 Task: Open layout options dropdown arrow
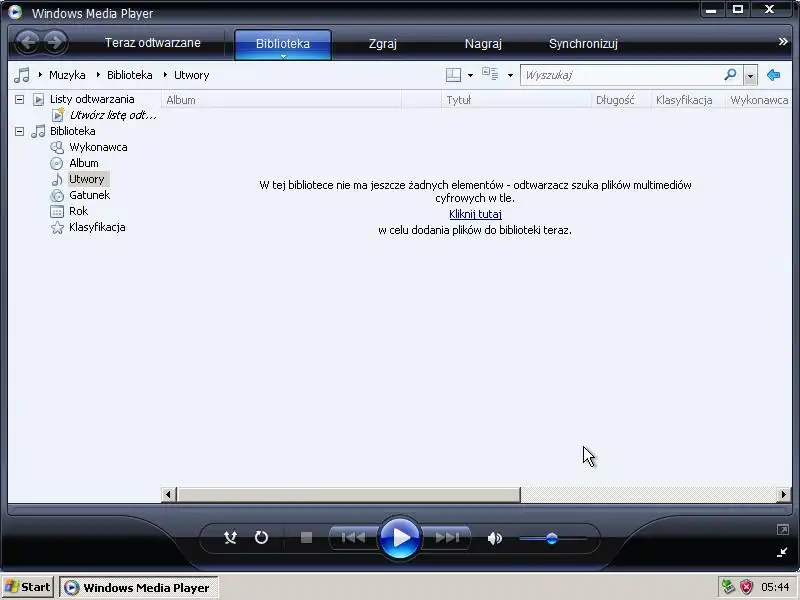pos(470,76)
